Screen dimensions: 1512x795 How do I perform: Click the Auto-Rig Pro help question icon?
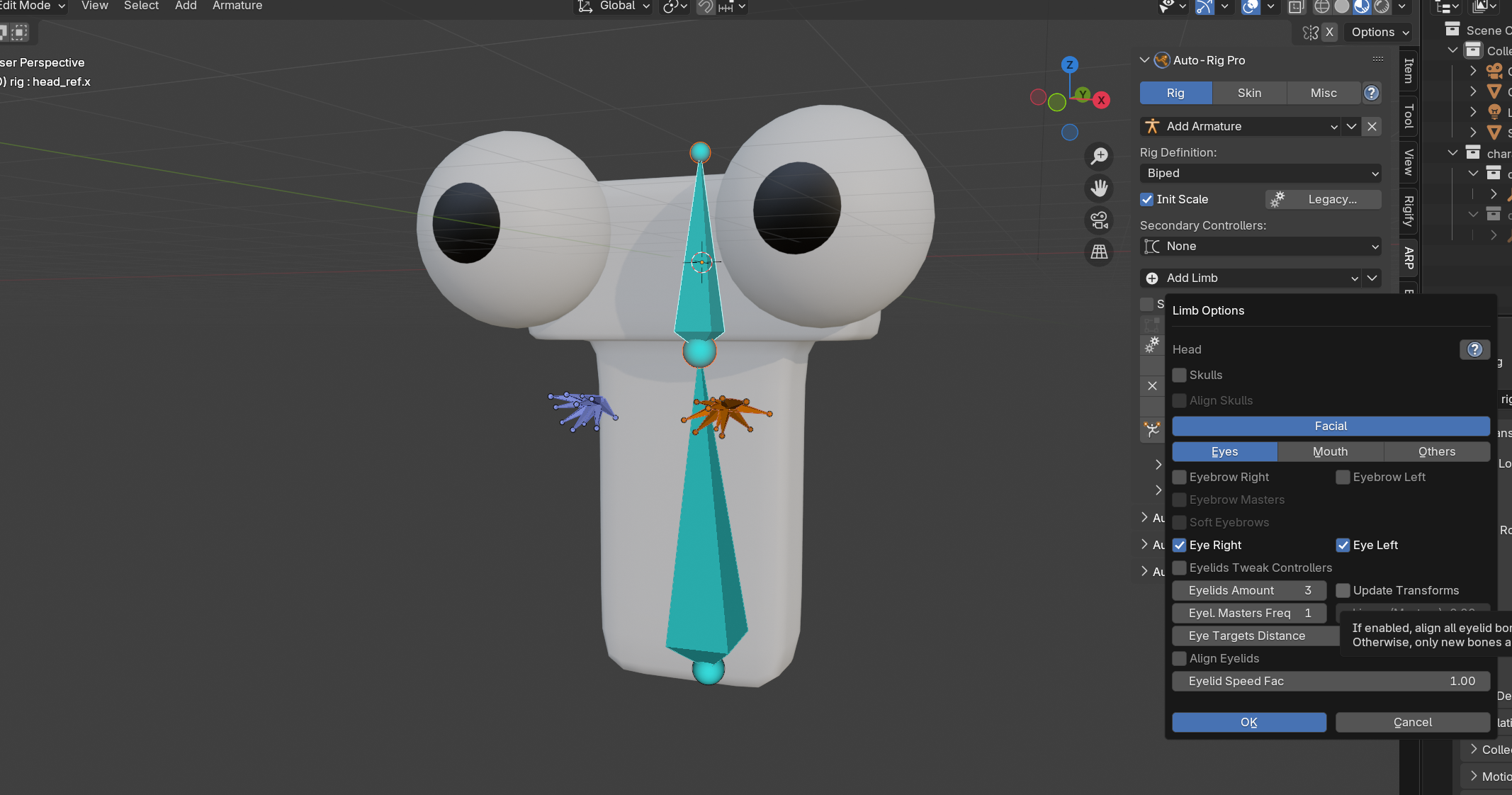(x=1371, y=93)
